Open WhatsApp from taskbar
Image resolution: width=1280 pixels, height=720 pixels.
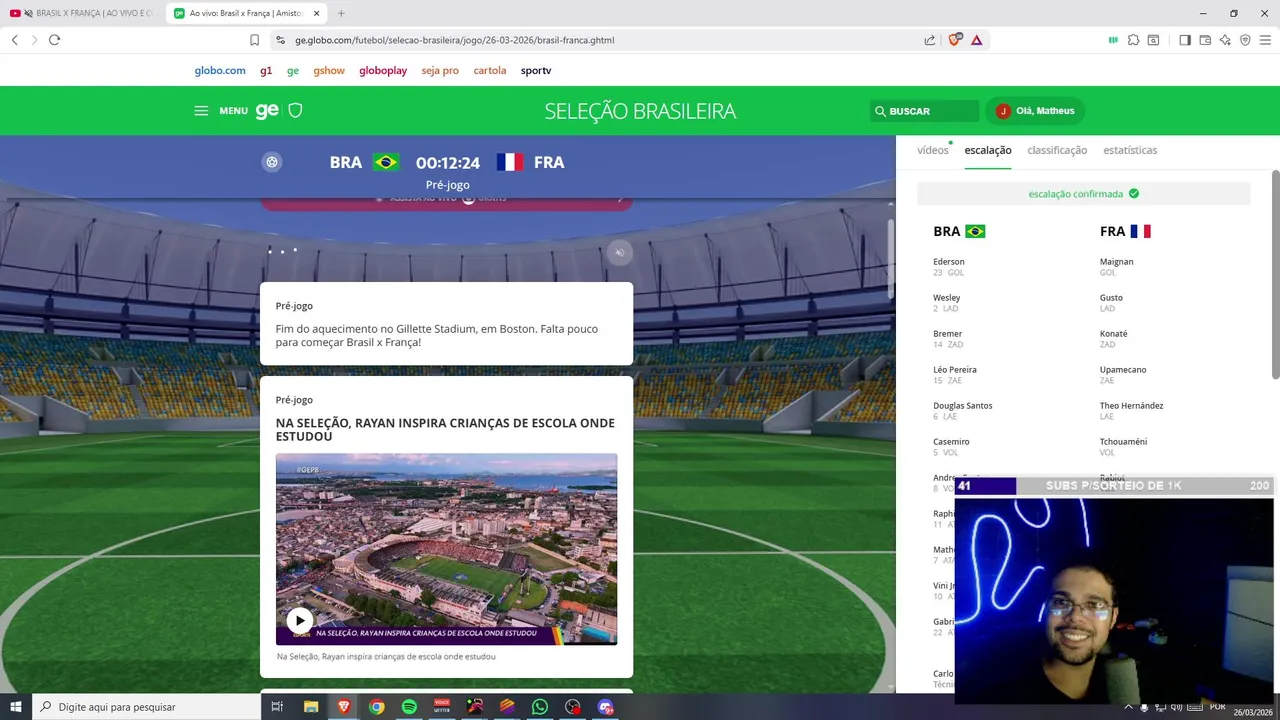point(540,707)
